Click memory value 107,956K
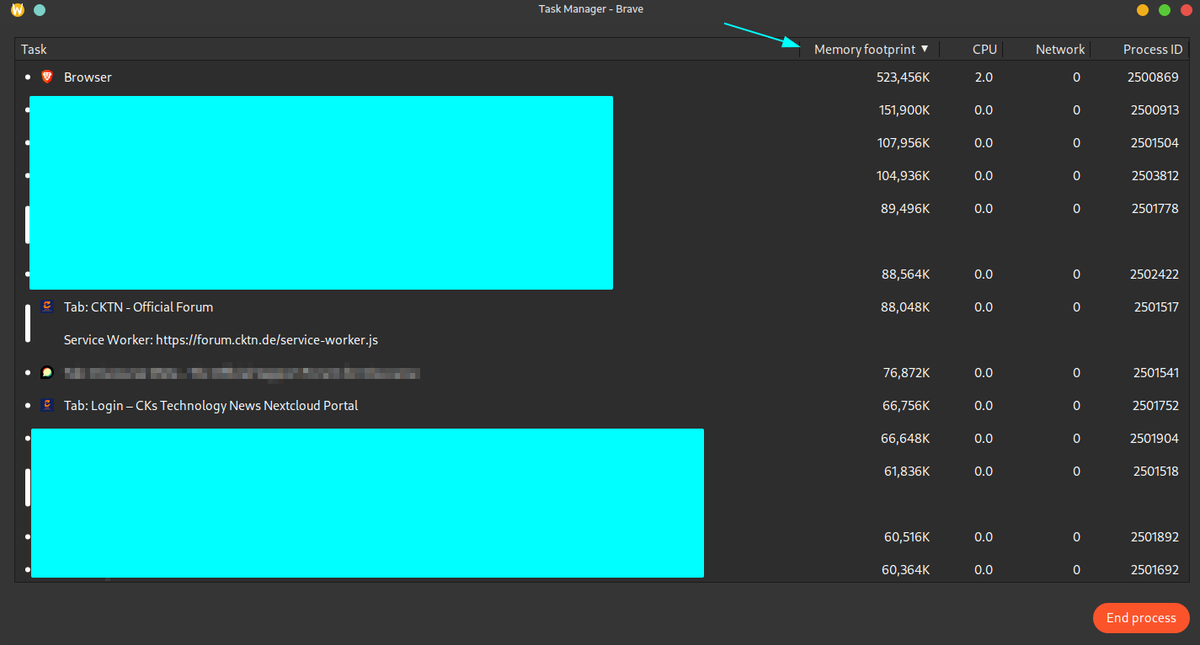 (904, 143)
